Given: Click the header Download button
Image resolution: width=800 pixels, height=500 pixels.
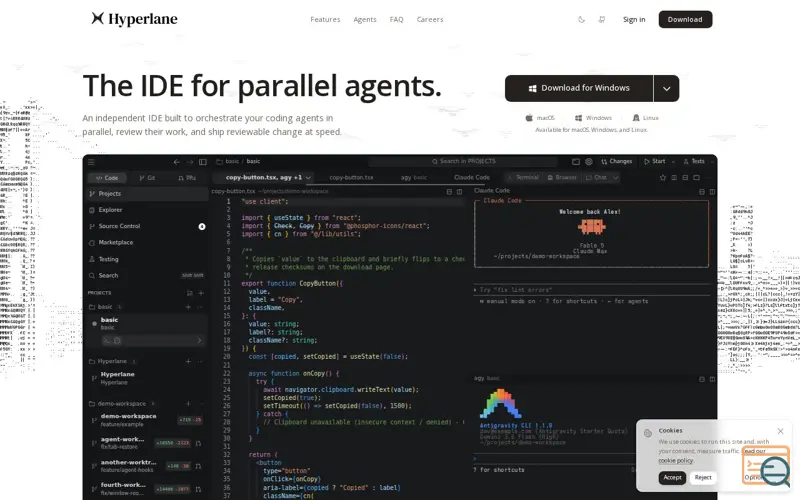Looking at the screenshot, I should tap(685, 19).
